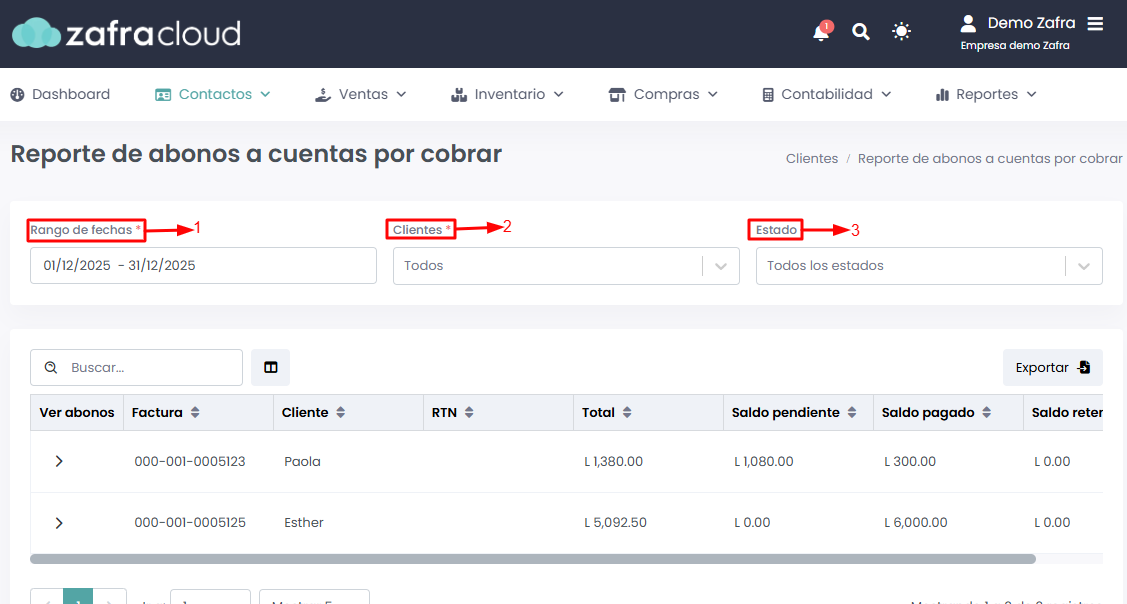Sort by Saldo pendiente column
The height and width of the screenshot is (604, 1127).
852,413
